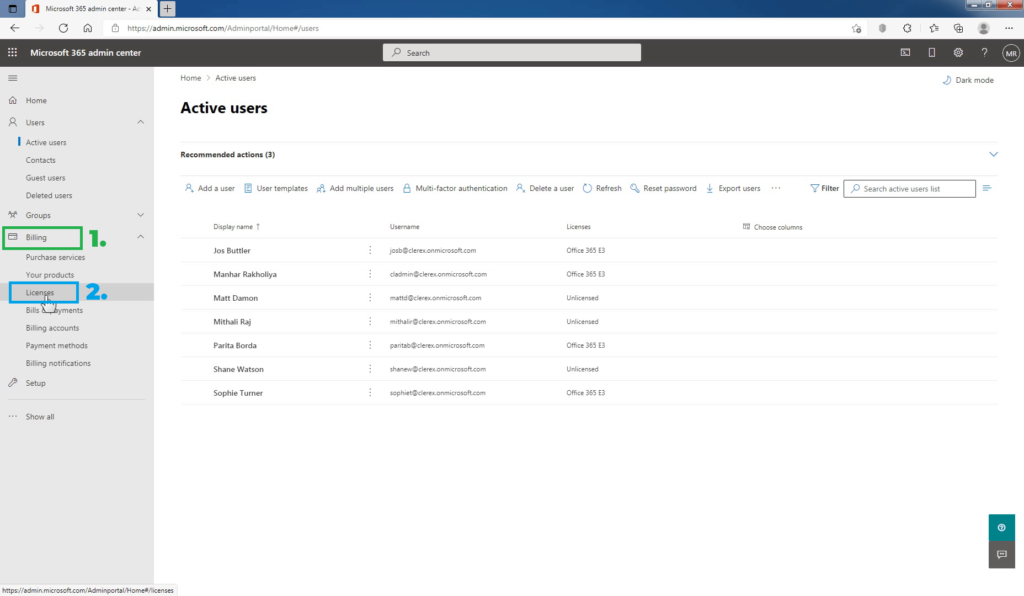Click Delete a user
Viewport: 1024px width, 596px height.
[545, 188]
